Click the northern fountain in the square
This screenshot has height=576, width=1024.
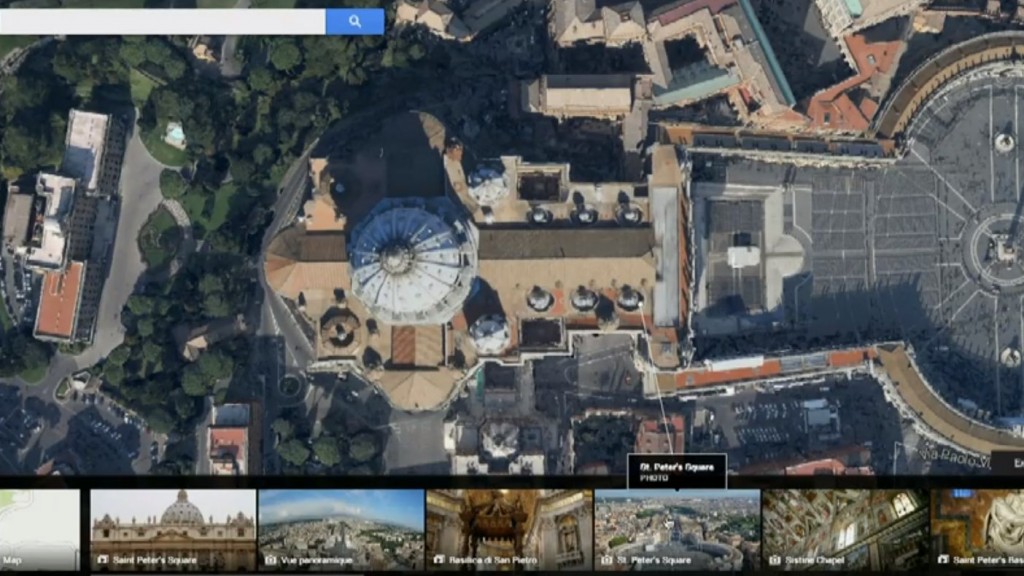(1003, 142)
